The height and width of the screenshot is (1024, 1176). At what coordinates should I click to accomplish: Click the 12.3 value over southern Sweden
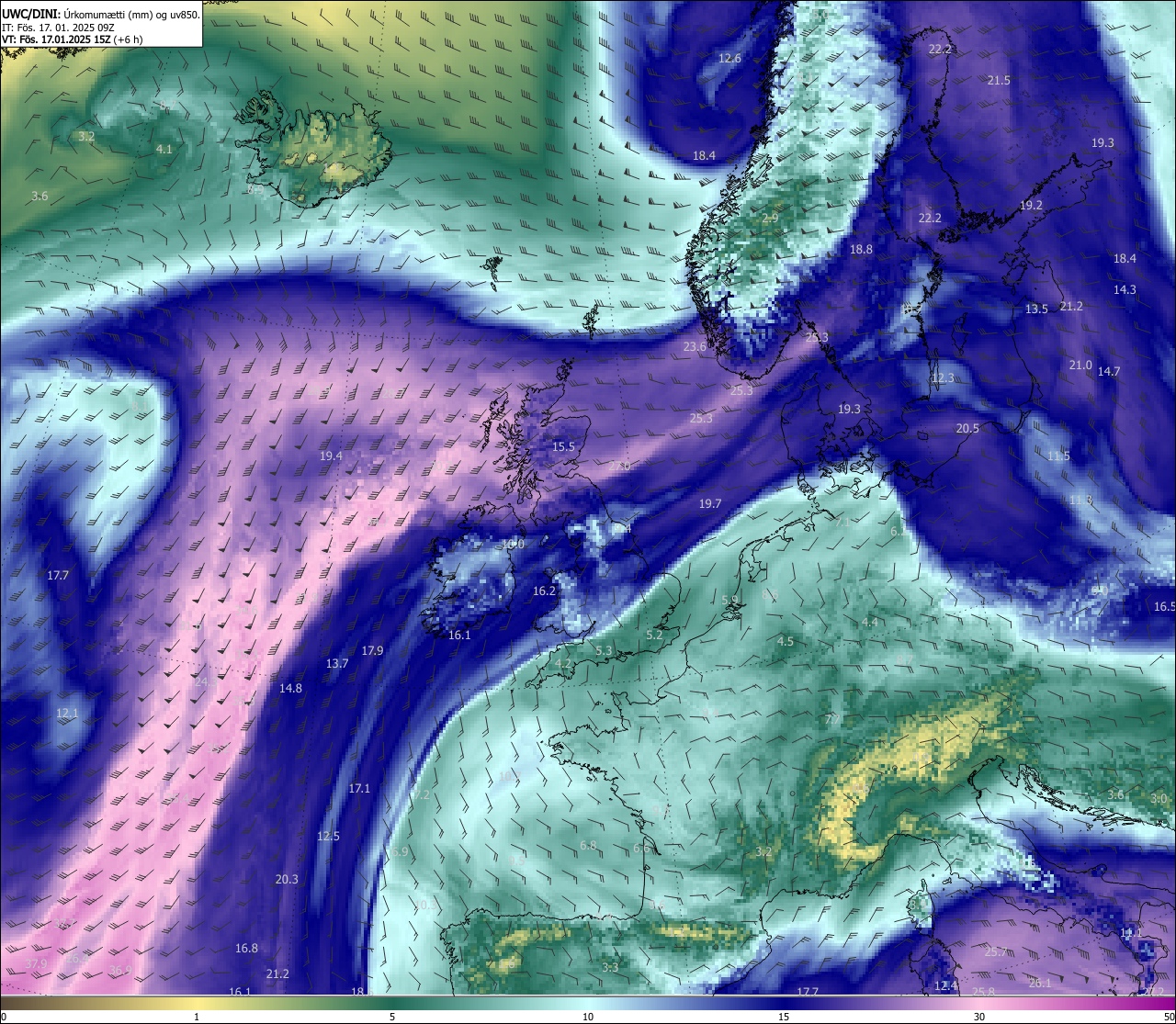pos(943,377)
